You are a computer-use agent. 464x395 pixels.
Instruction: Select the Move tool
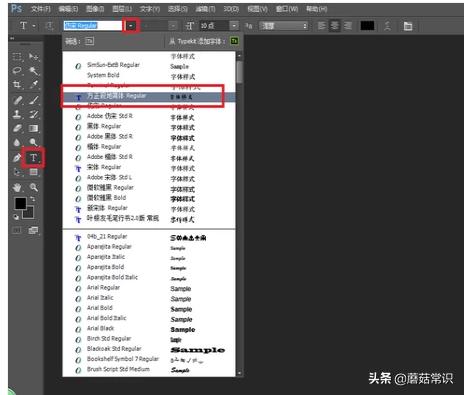tap(33, 56)
